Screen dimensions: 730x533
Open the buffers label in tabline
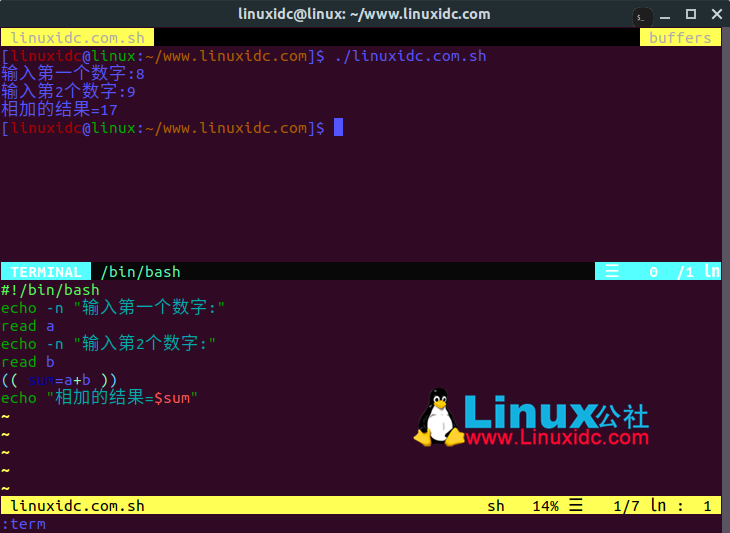[680, 37]
